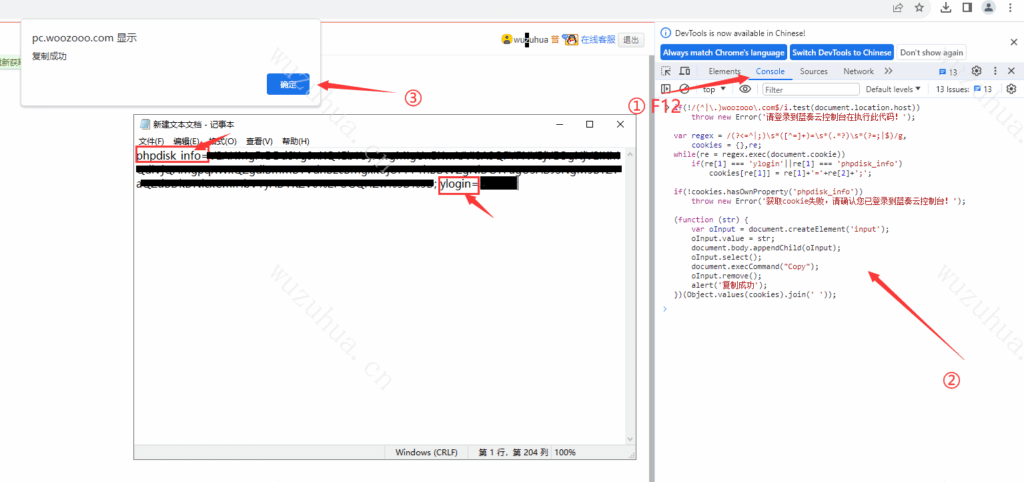The height and width of the screenshot is (482, 1024).
Task: Show the console sidebar panel icon
Action: click(x=667, y=89)
